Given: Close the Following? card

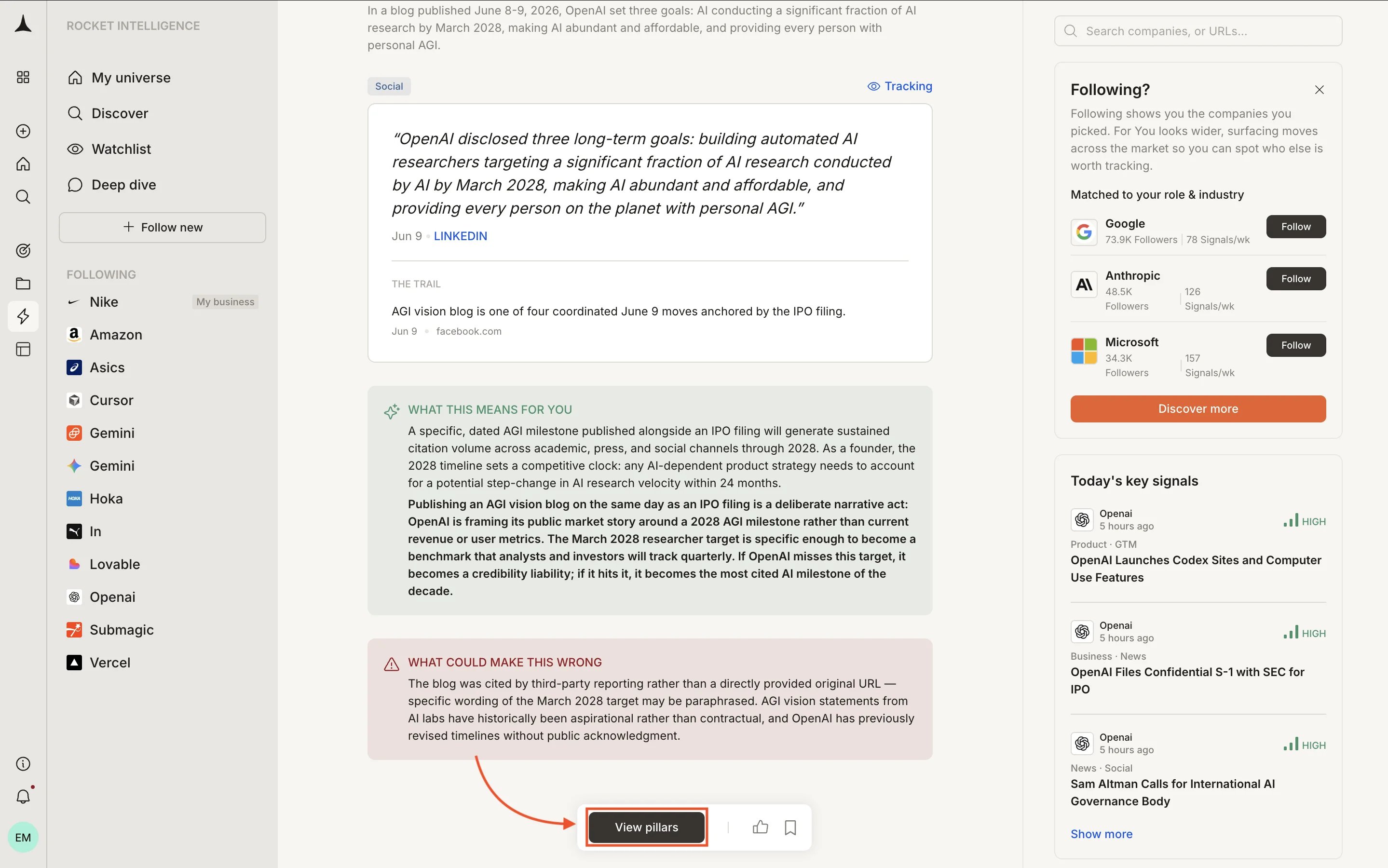Looking at the screenshot, I should 1319,90.
